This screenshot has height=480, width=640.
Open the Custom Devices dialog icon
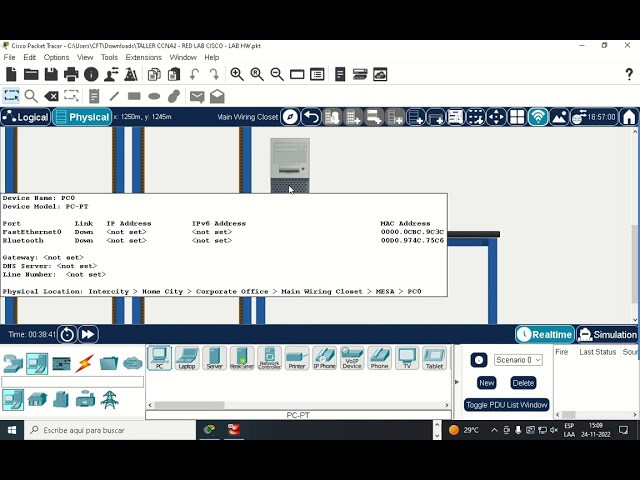pos(317,74)
